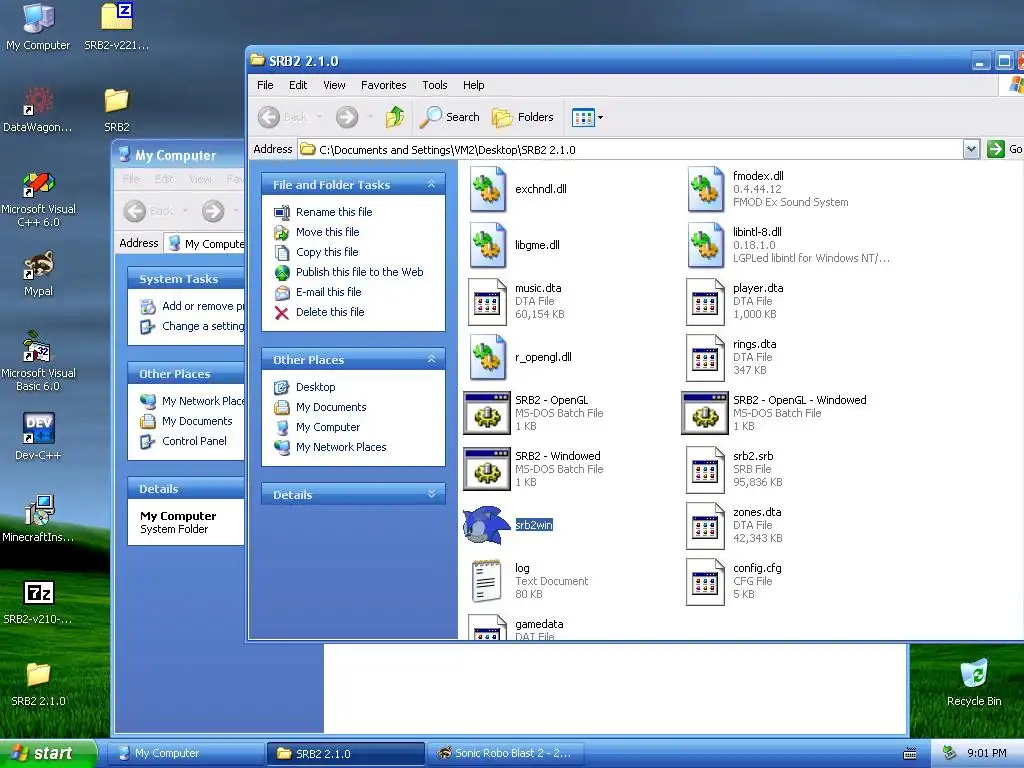Select the music.dta file icon
The height and width of the screenshot is (768, 1024).
(x=487, y=302)
